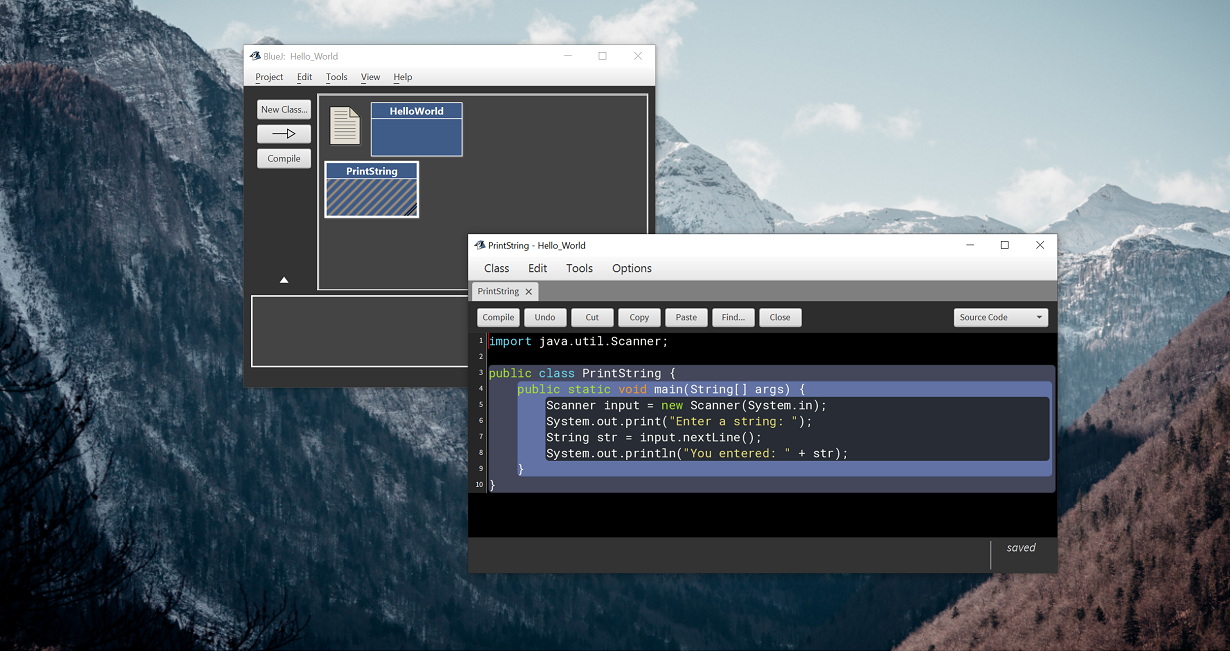Open the Find... dialog
This screenshot has height=651, width=1230.
pyautogui.click(x=733, y=317)
